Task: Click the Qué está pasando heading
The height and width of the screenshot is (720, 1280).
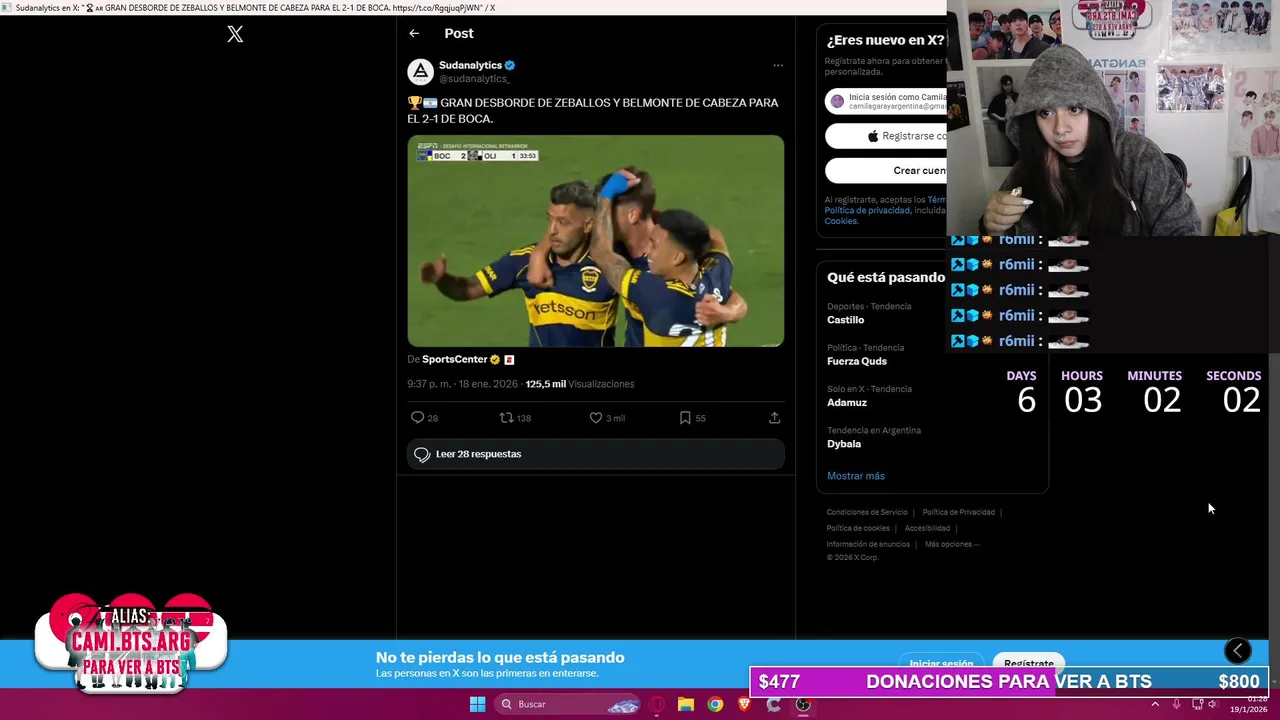Action: 886,277
